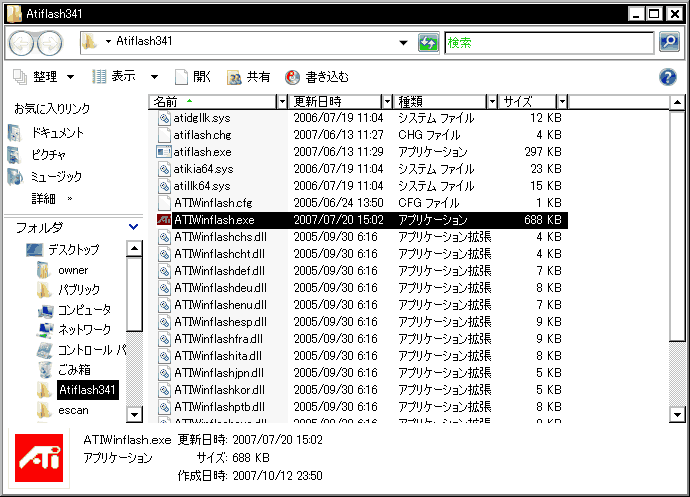
Task: Open the 名前 column filter dropdown
Action: coord(283,102)
